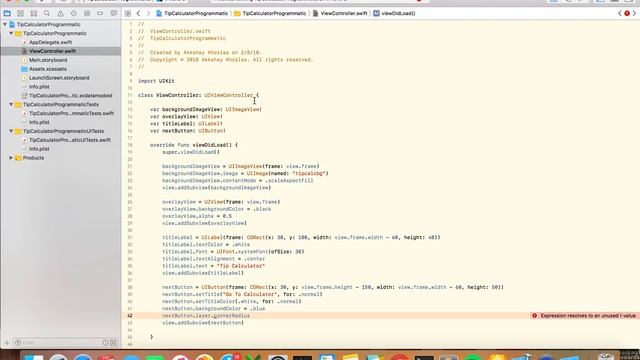Click 'var titleLabel: UILabel!' line
The width and height of the screenshot is (640, 360).
(186, 124)
